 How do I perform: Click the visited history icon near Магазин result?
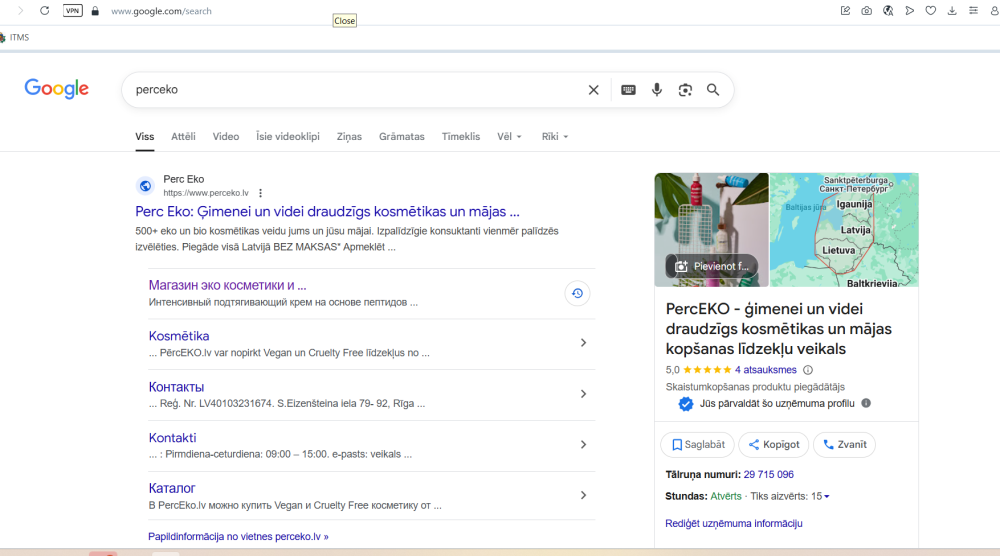click(577, 293)
